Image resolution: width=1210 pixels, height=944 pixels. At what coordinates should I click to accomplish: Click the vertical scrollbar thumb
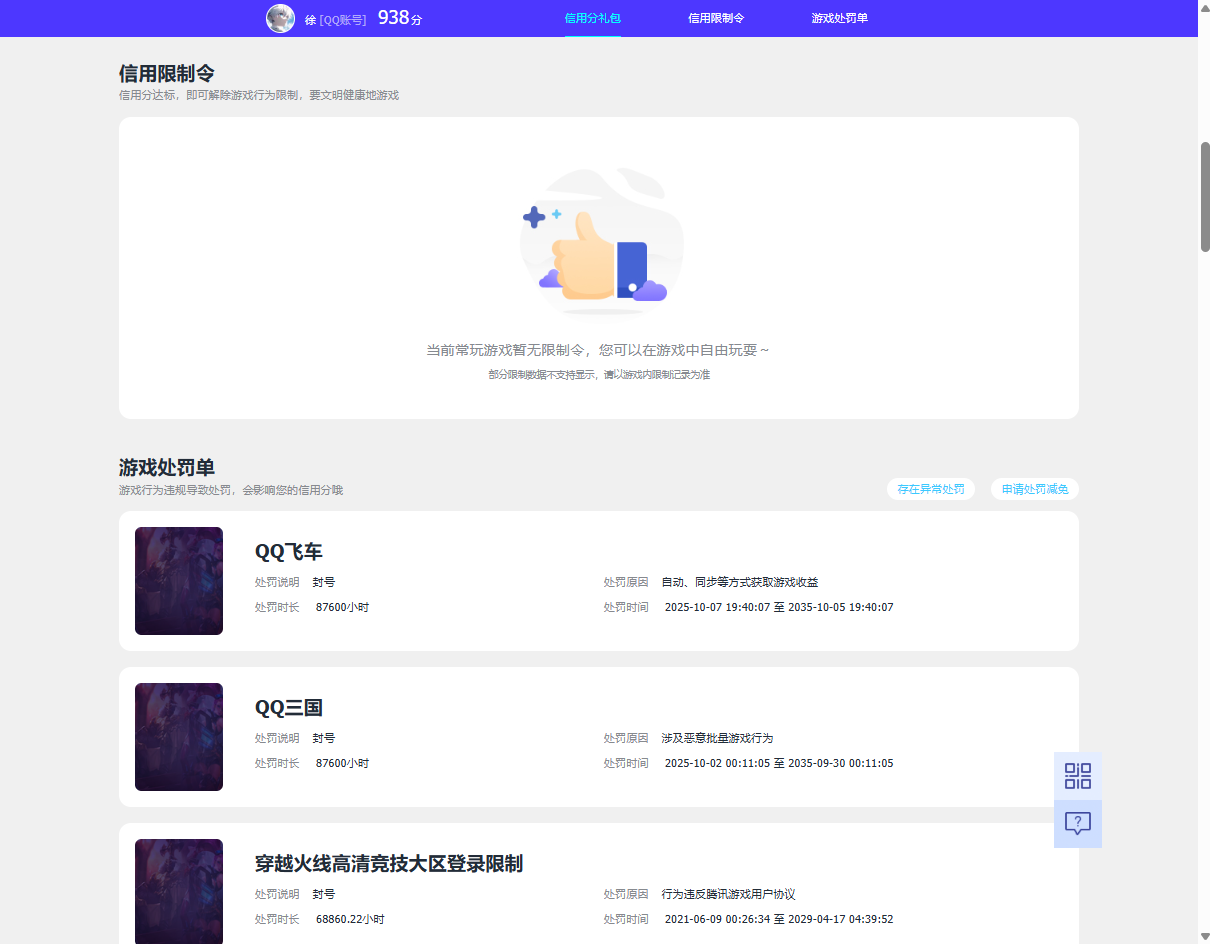tap(1205, 196)
